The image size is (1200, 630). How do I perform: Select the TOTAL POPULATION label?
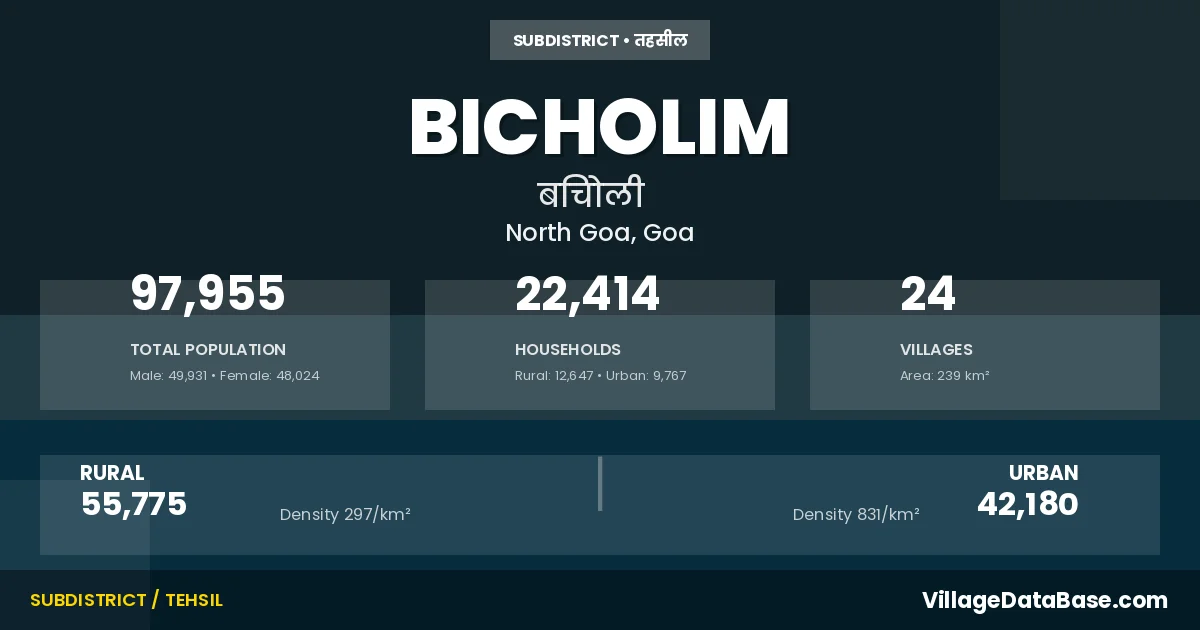[208, 350]
